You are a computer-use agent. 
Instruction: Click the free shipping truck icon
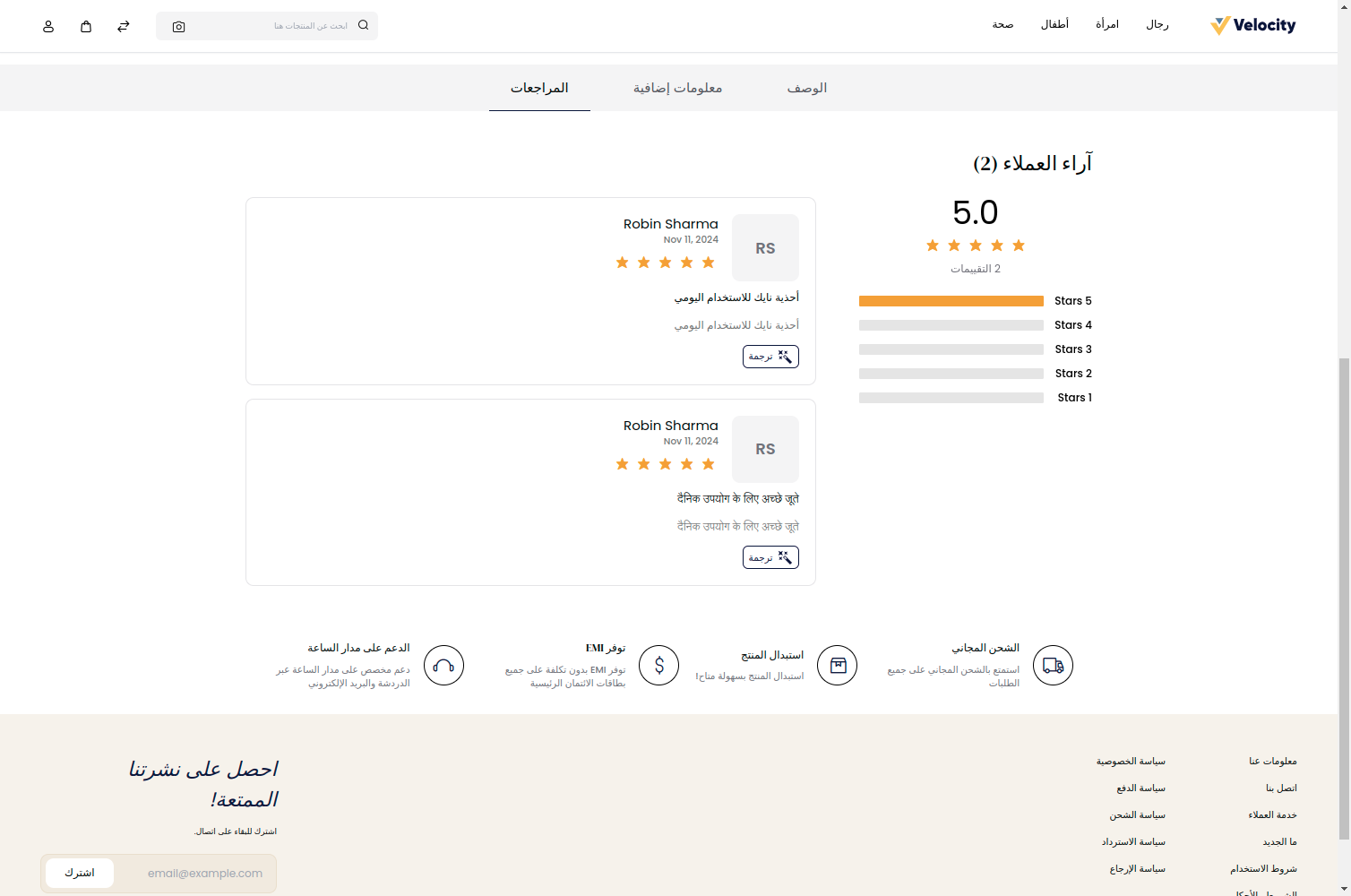(1053, 665)
